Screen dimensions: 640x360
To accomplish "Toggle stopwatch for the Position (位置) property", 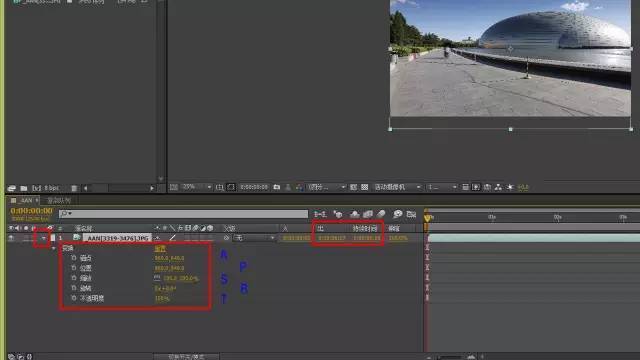I will click(x=74, y=268).
